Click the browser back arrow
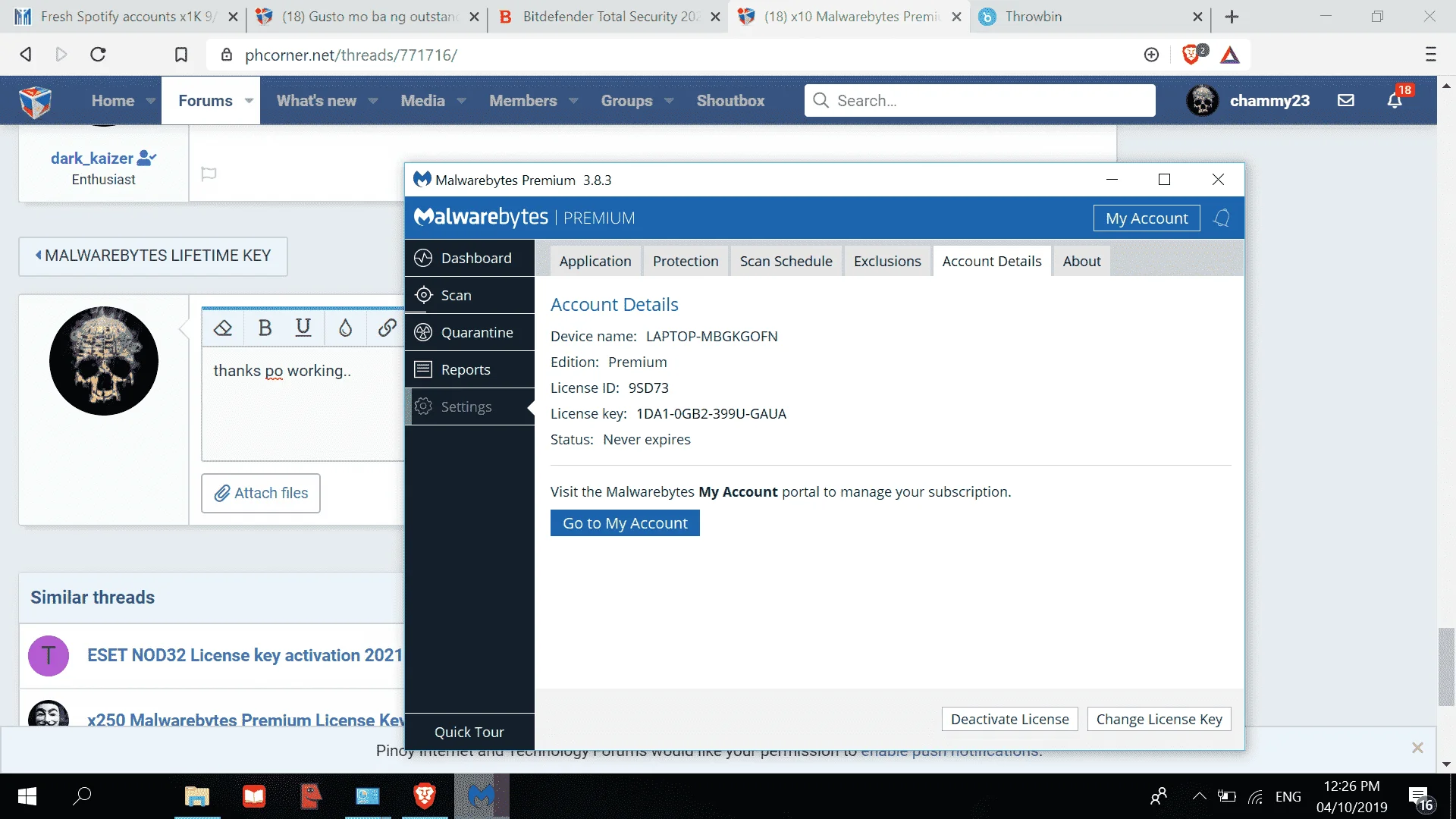Viewport: 1456px width, 819px height. 26,55
